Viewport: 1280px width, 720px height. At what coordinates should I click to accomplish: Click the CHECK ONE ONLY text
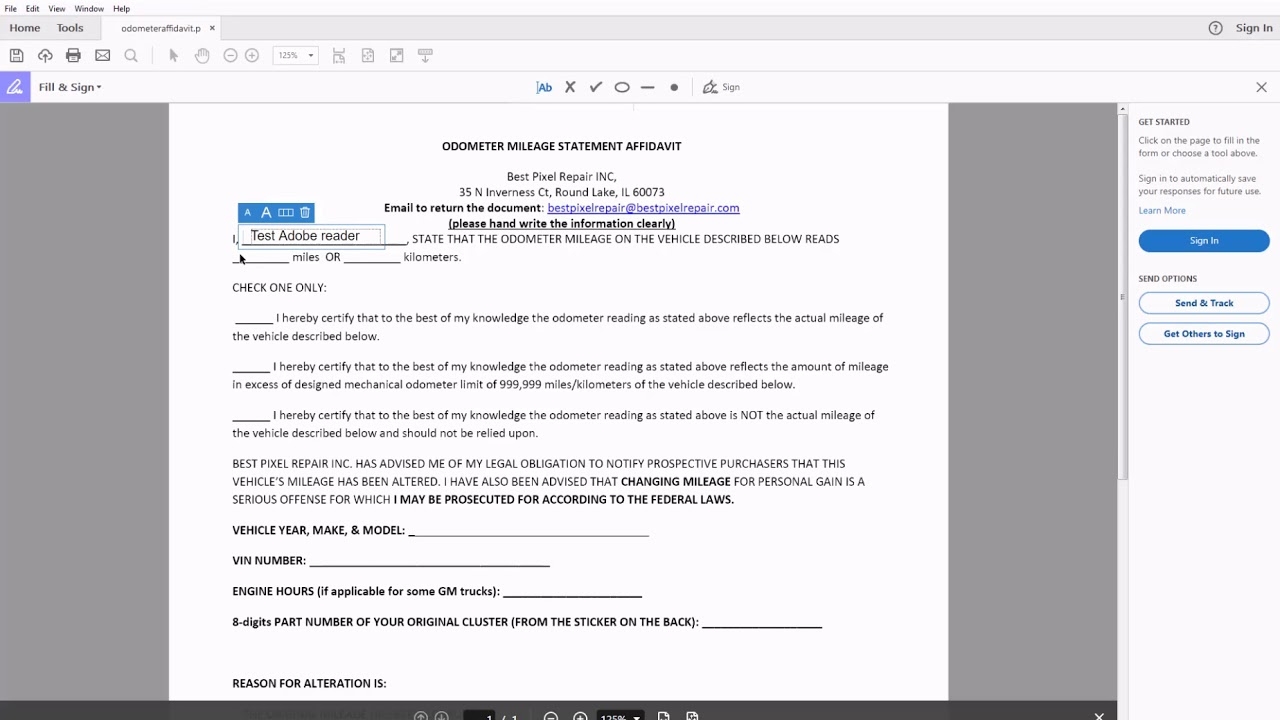pos(279,287)
